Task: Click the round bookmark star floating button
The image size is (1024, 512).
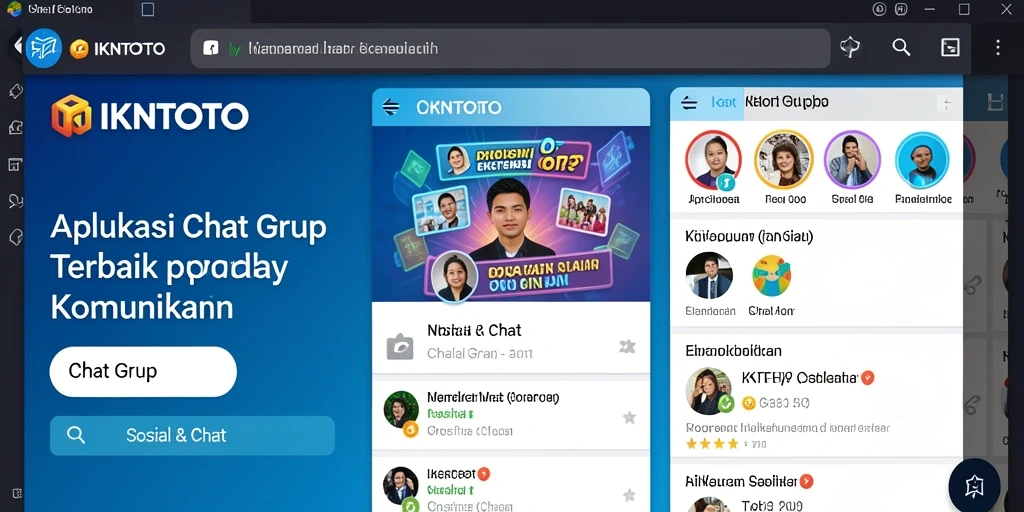Action: 974,485
